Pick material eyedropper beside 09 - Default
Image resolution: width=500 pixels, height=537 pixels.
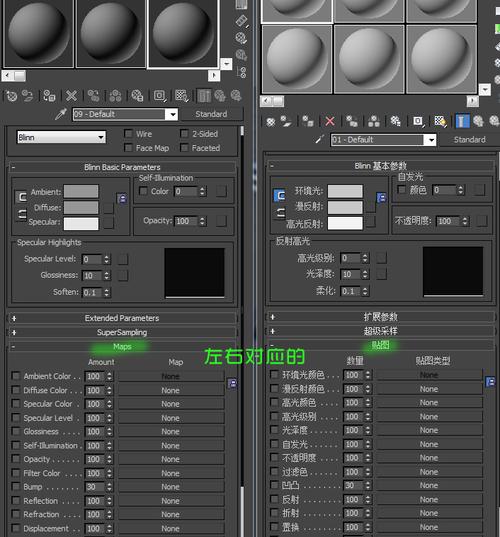pos(61,114)
